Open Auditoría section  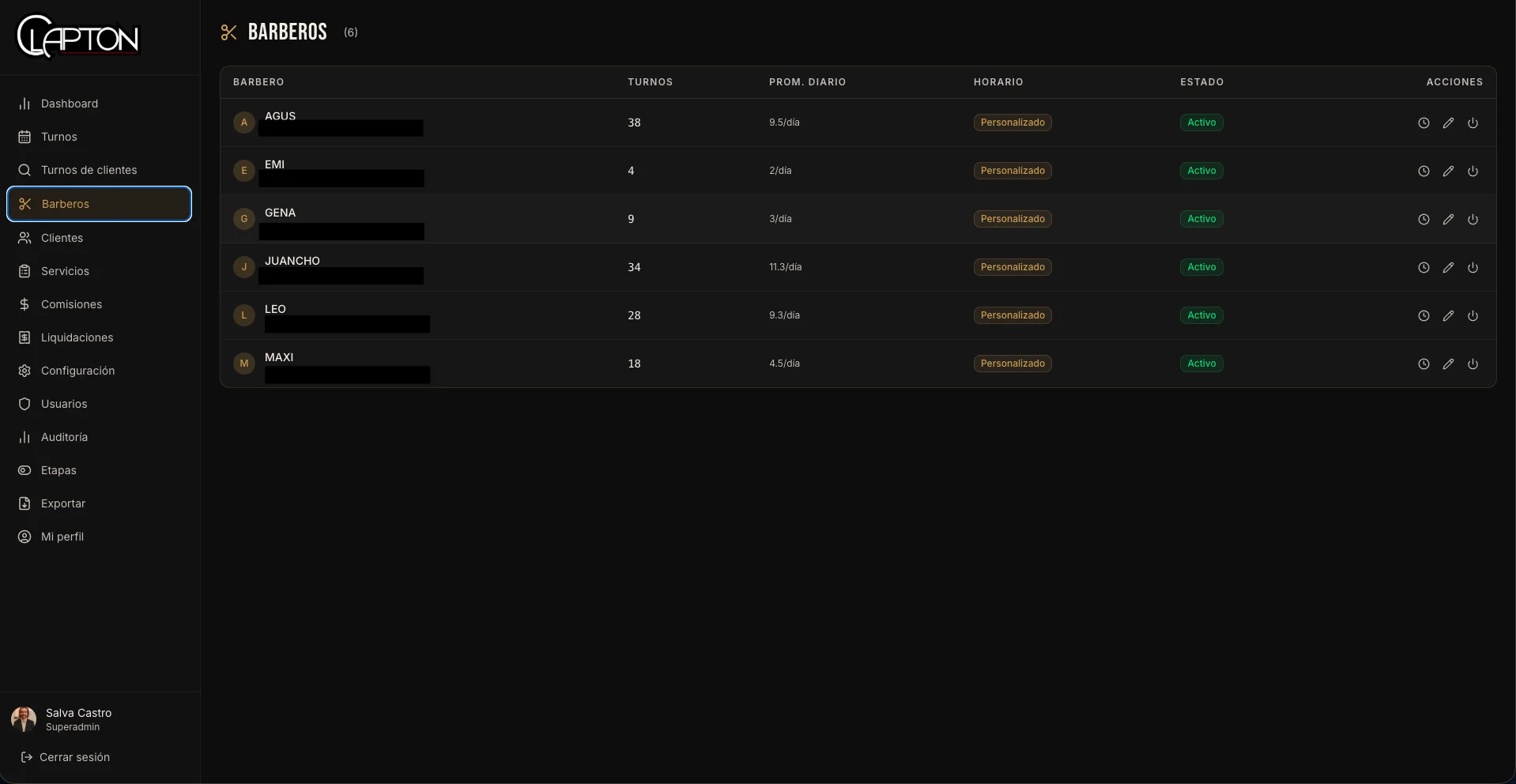click(x=99, y=437)
